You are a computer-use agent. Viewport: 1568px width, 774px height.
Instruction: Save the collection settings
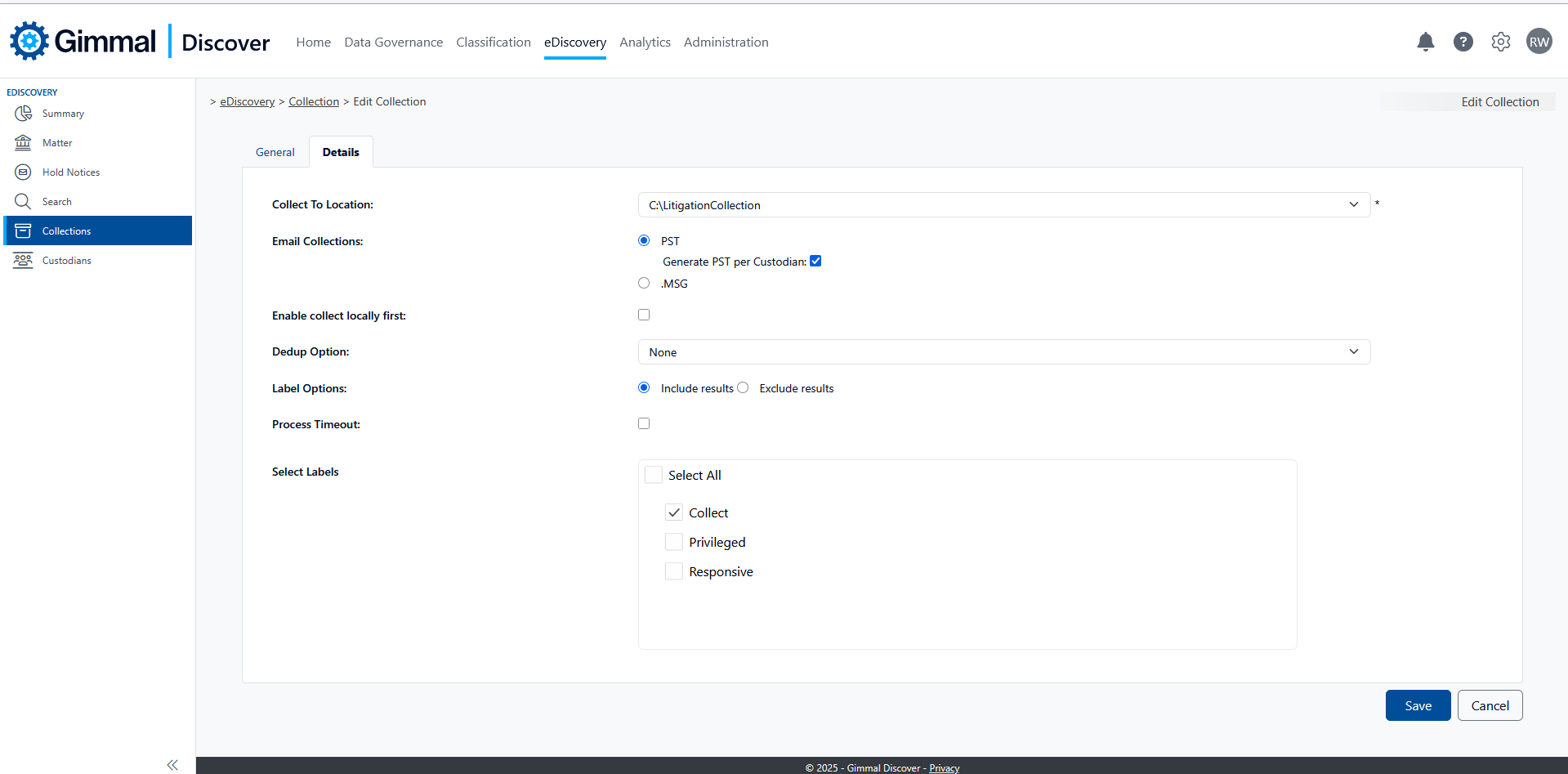click(1418, 706)
